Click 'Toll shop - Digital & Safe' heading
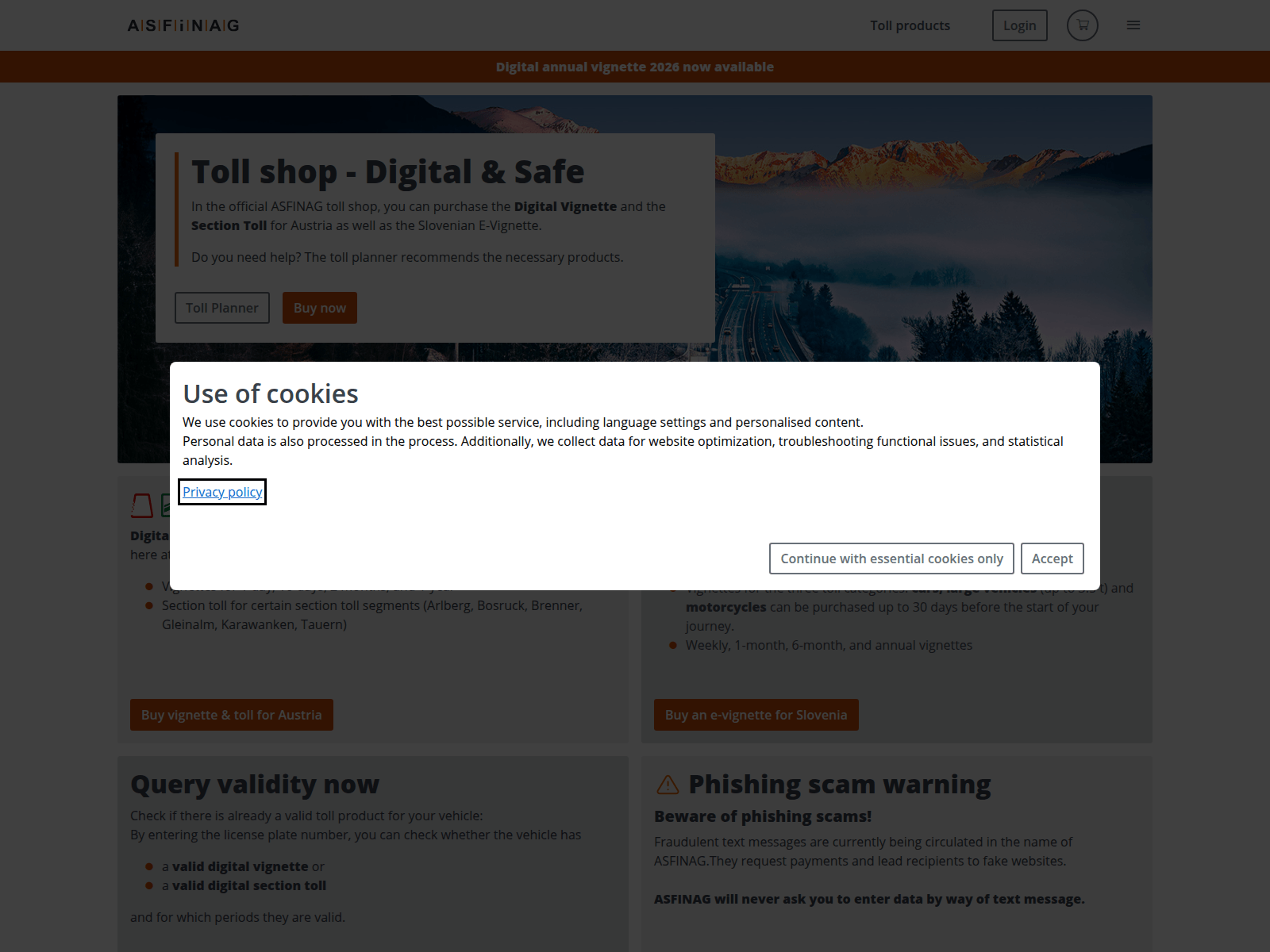 coord(388,171)
